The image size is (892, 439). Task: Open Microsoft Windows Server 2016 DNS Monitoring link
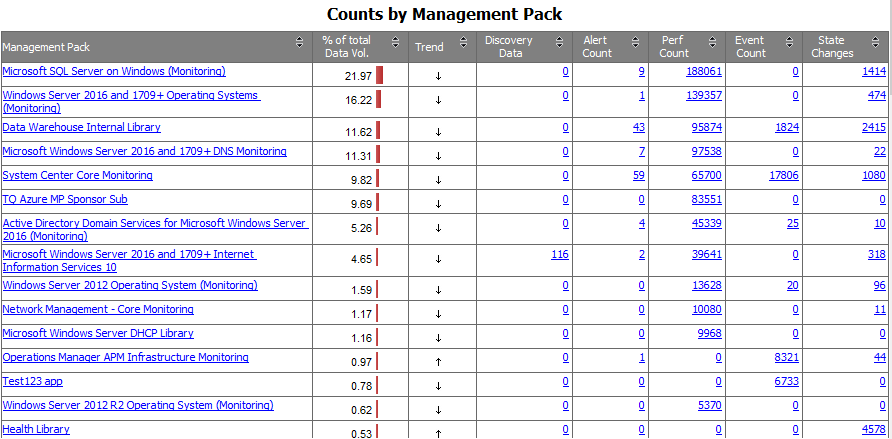(144, 151)
